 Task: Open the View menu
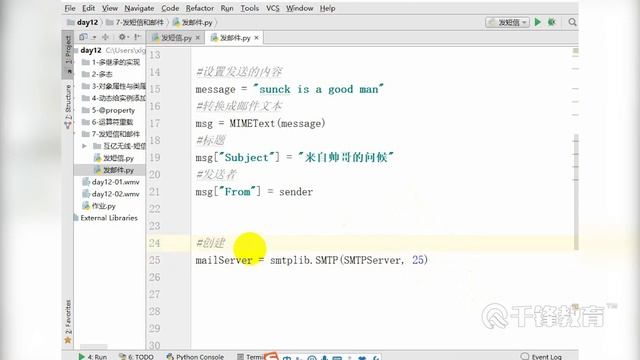(109, 8)
